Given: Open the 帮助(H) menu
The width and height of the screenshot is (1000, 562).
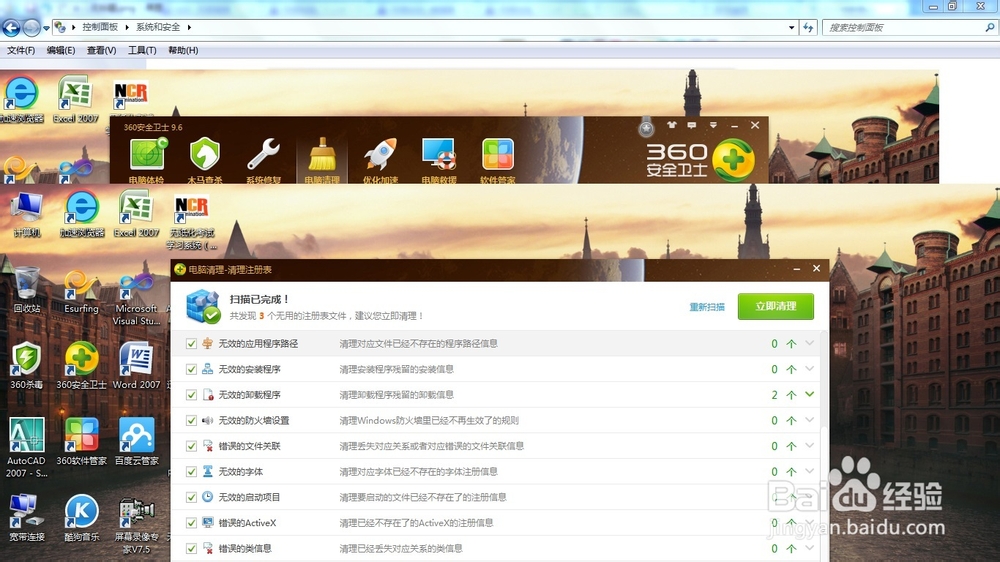Looking at the screenshot, I should [183, 50].
